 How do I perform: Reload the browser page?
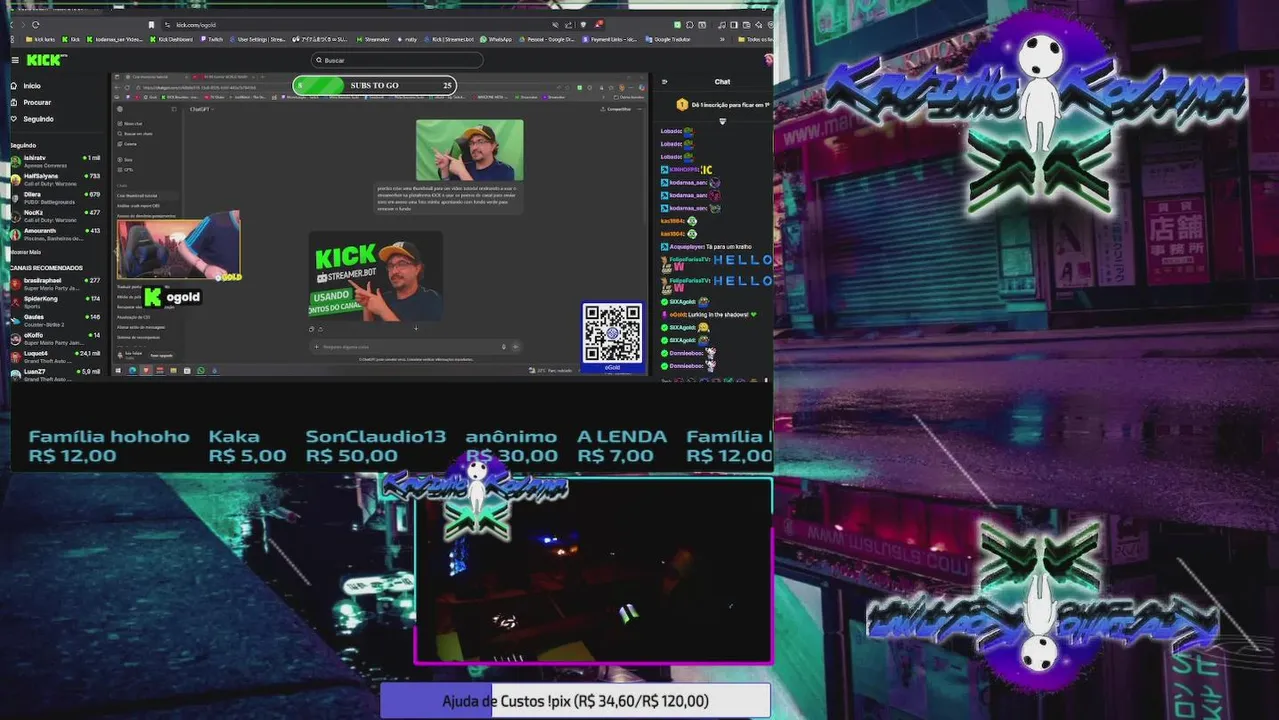[36, 24]
